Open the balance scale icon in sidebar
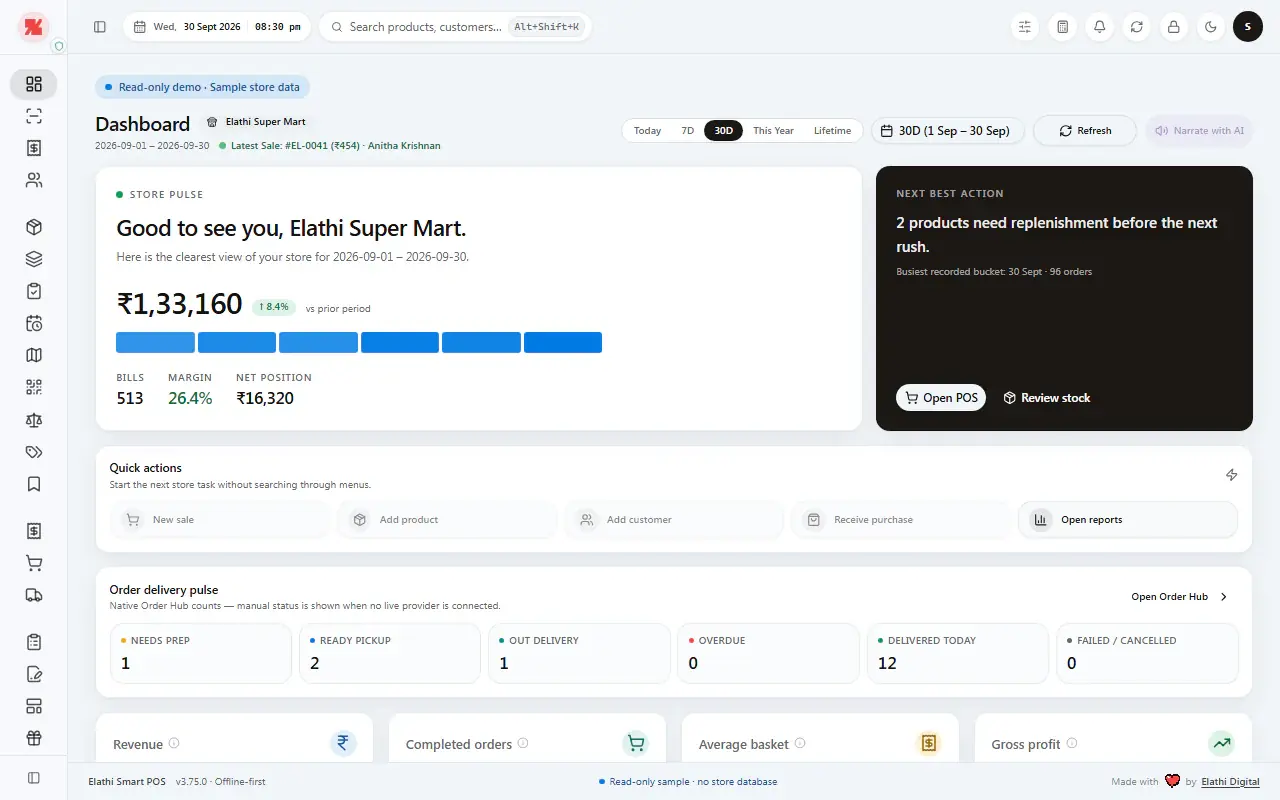Image resolution: width=1280 pixels, height=800 pixels. click(34, 420)
